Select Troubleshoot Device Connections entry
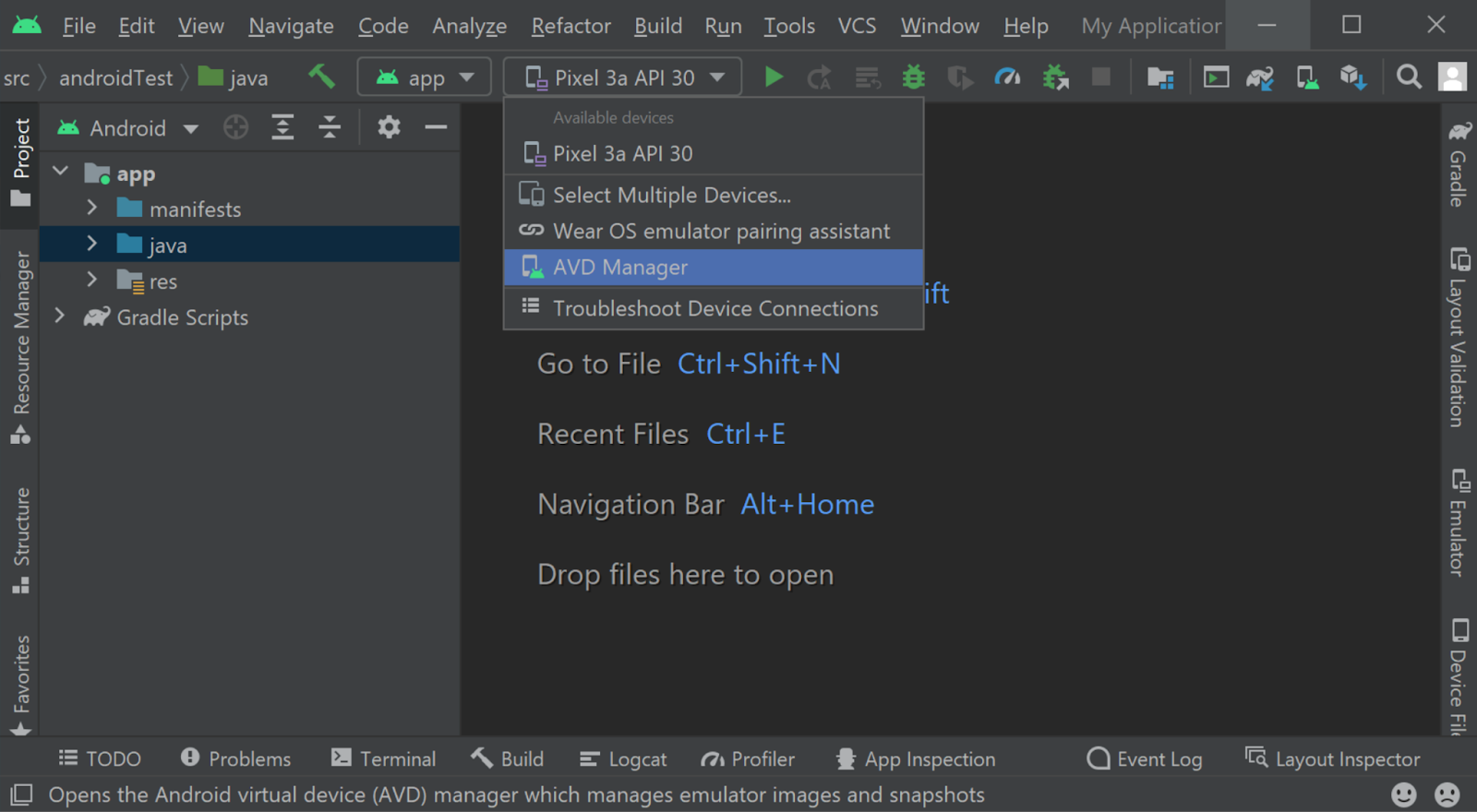This screenshot has height=812, width=1477. (x=714, y=309)
